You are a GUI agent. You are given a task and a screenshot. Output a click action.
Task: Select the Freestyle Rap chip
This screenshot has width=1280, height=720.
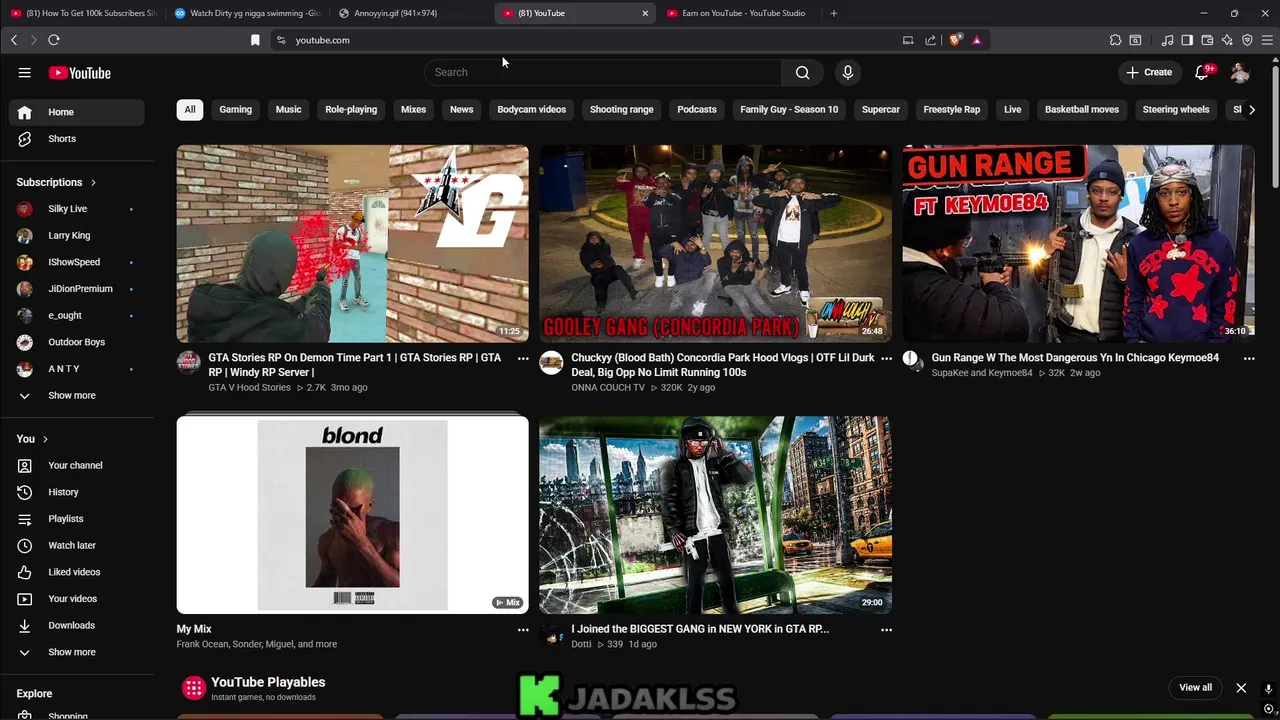pyautogui.click(x=951, y=110)
